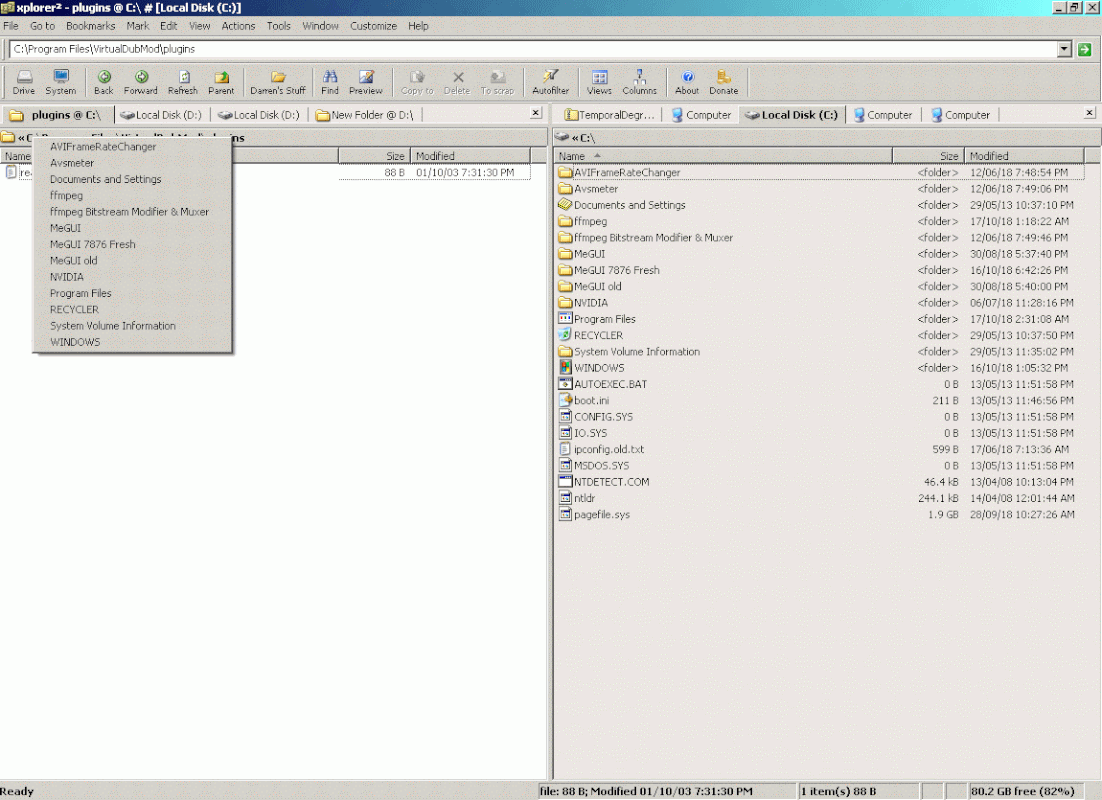The height and width of the screenshot is (800, 1102).
Task: Close the right pane tab strip
Action: click(x=1089, y=112)
